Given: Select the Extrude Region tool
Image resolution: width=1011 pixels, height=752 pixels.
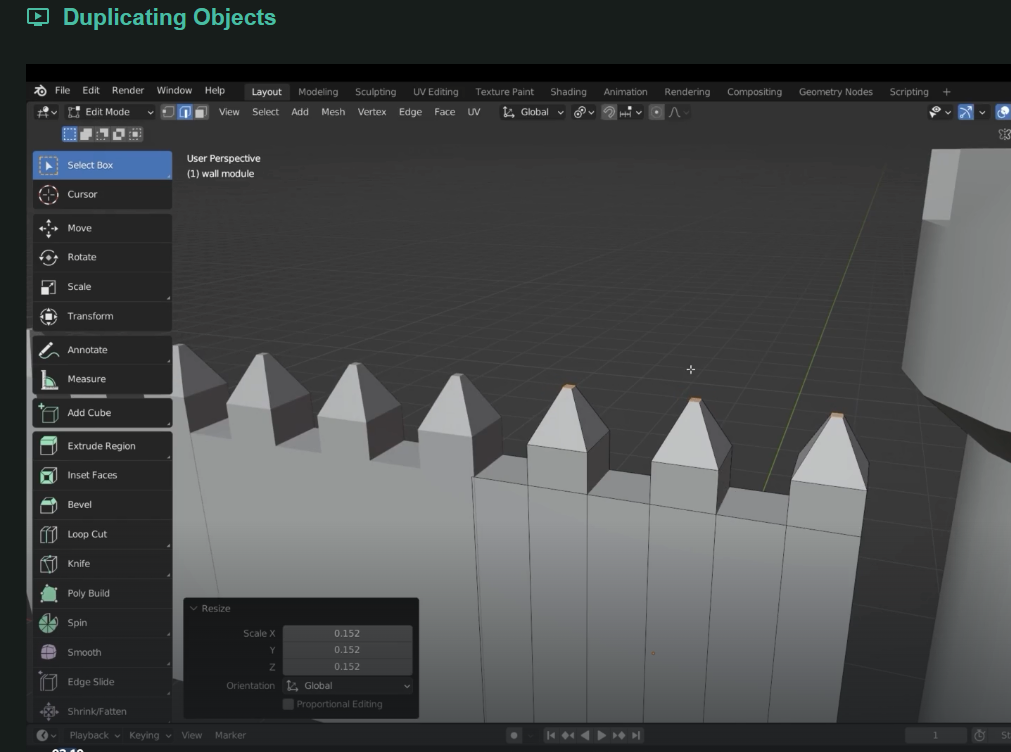Looking at the screenshot, I should (x=101, y=446).
